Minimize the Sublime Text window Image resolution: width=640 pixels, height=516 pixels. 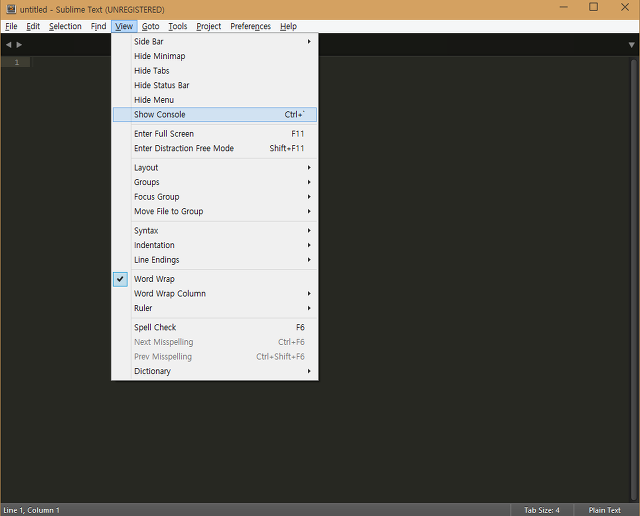(x=564, y=7)
